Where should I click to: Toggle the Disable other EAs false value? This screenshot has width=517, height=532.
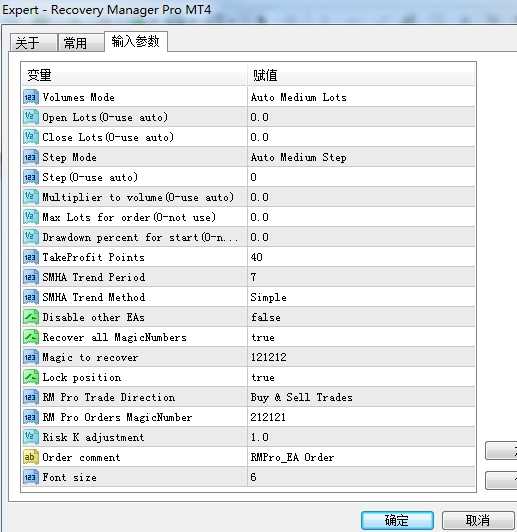(361, 317)
